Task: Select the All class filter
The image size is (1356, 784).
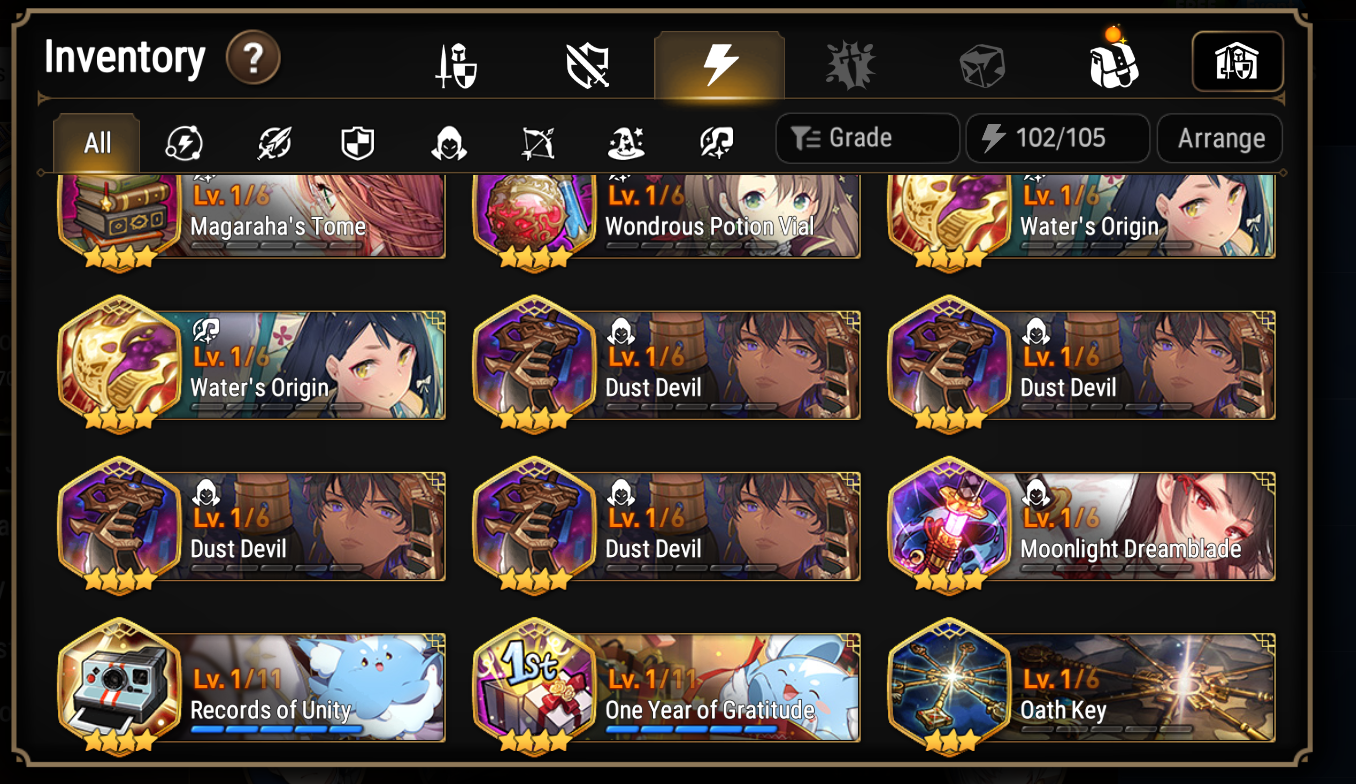Action: pyautogui.click(x=97, y=143)
